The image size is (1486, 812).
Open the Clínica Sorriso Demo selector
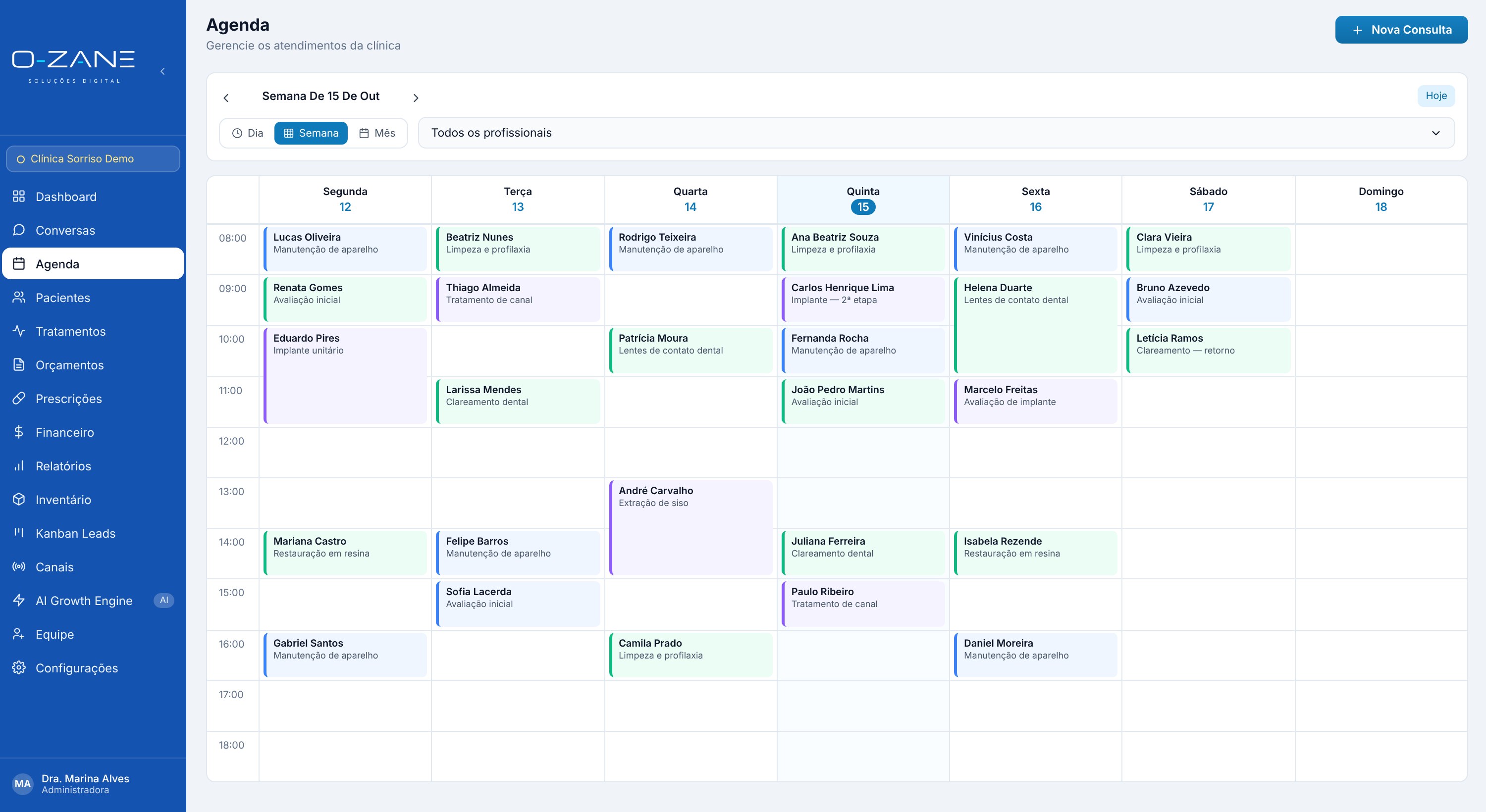click(93, 158)
